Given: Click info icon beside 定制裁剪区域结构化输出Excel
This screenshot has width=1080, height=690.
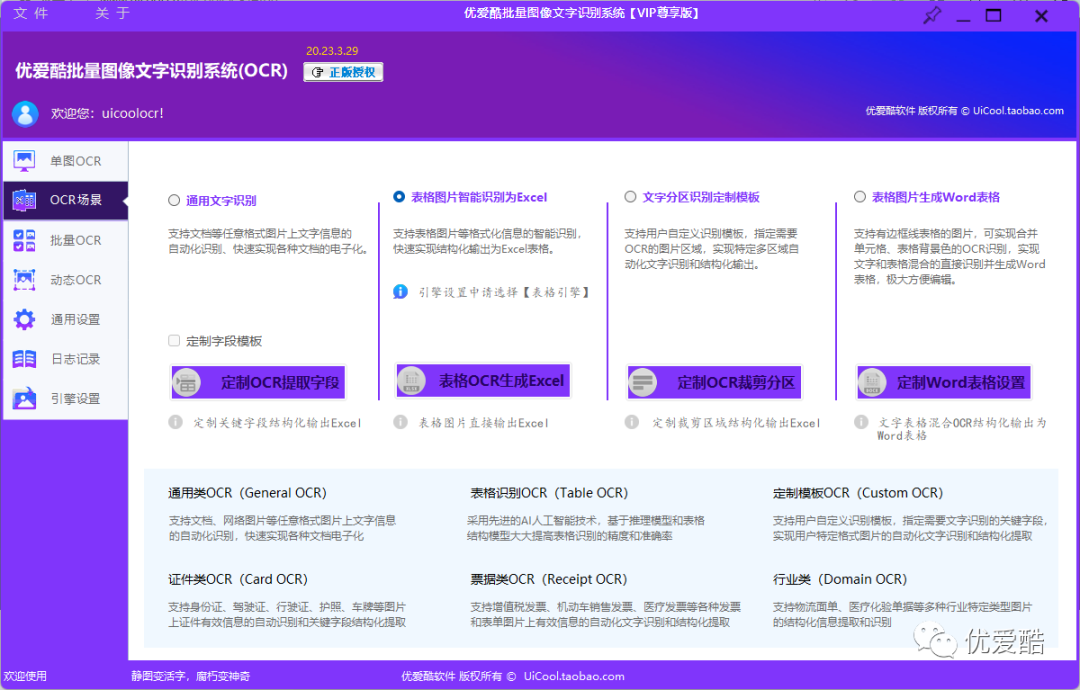Looking at the screenshot, I should (x=632, y=421).
